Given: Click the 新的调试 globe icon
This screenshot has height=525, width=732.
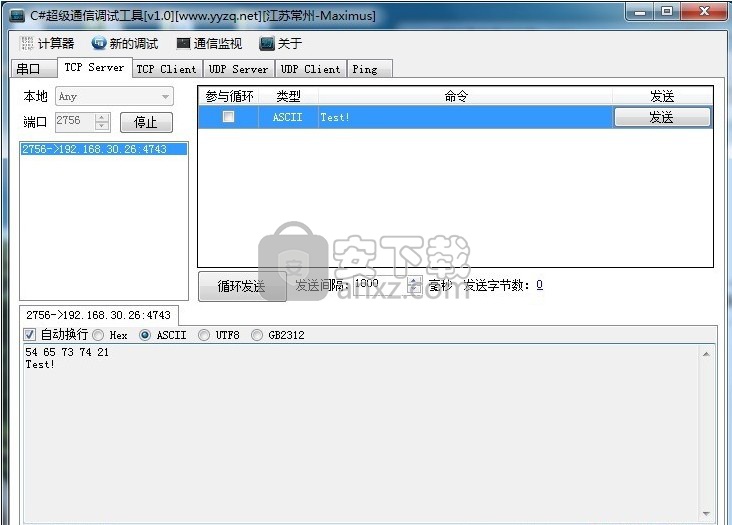Looking at the screenshot, I should pyautogui.click(x=99, y=43).
